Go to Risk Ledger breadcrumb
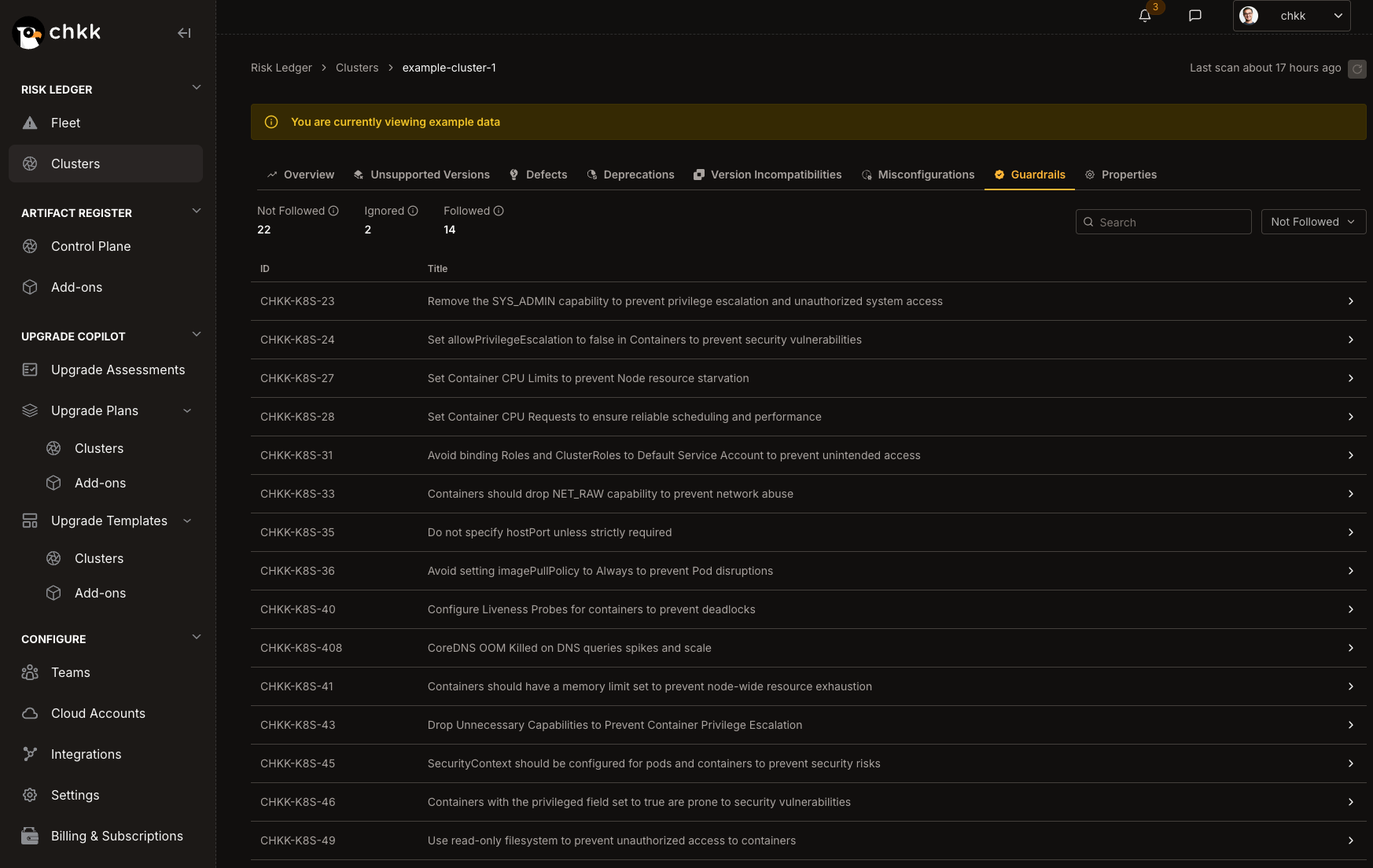Image resolution: width=1373 pixels, height=868 pixels. [282, 68]
